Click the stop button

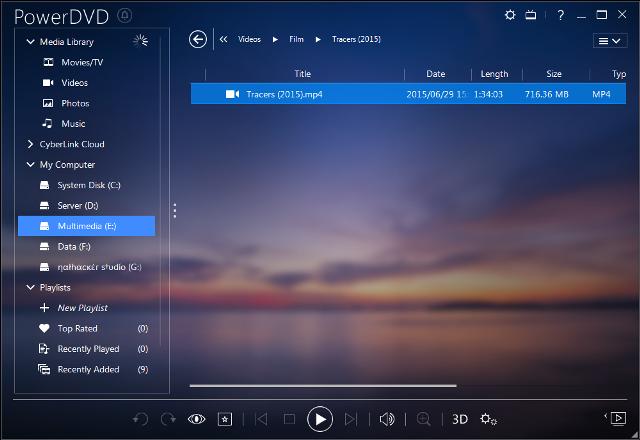[289, 419]
